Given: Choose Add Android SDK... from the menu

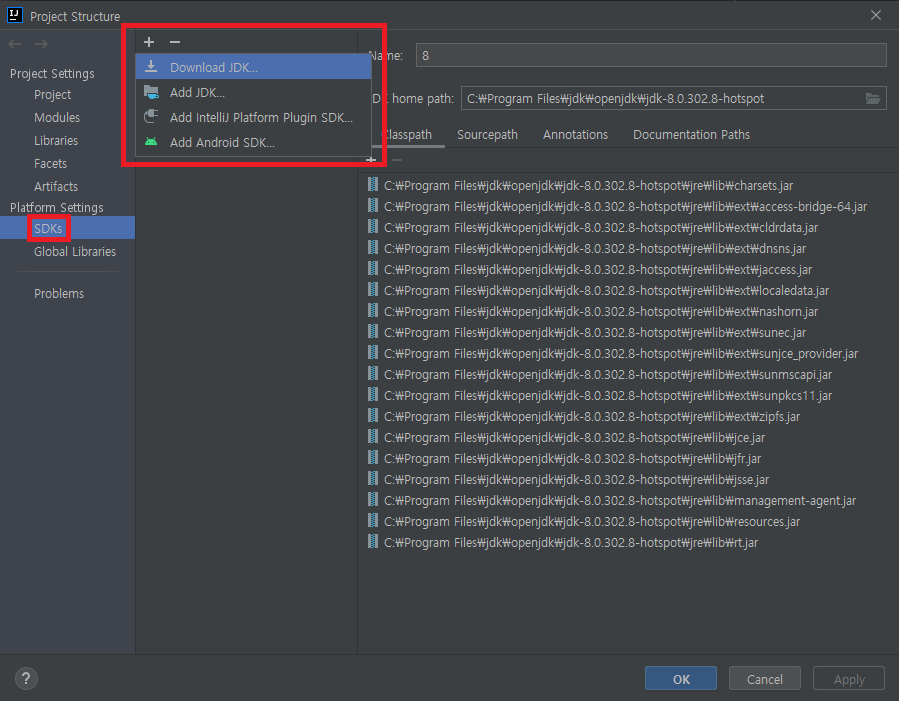Looking at the screenshot, I should click(x=253, y=142).
